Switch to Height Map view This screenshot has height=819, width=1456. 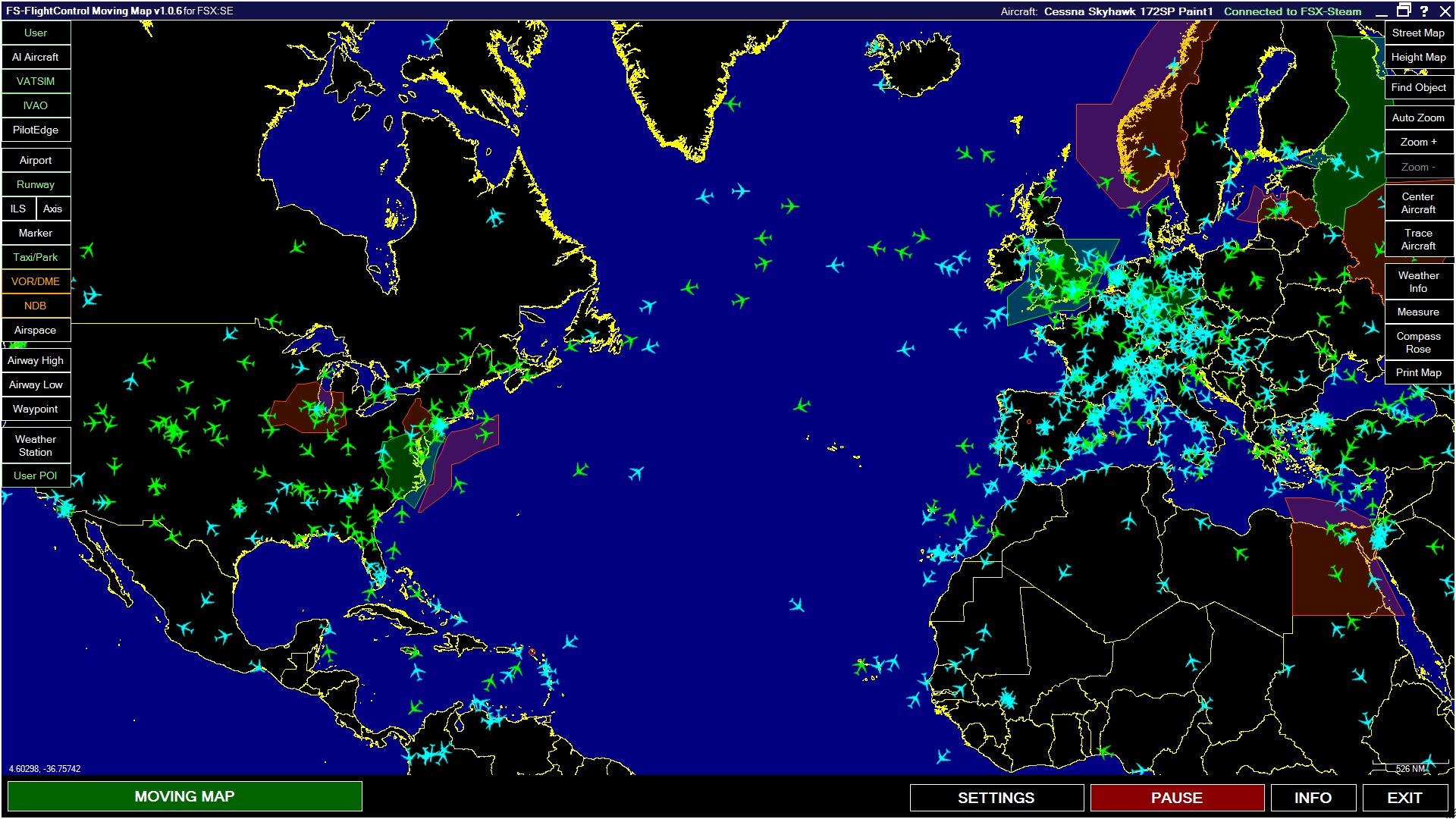(1419, 58)
